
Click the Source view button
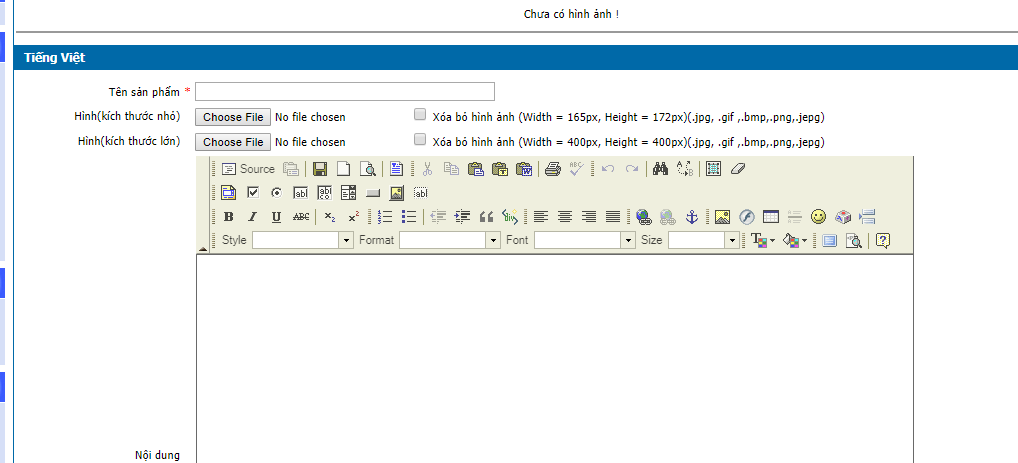[247, 169]
